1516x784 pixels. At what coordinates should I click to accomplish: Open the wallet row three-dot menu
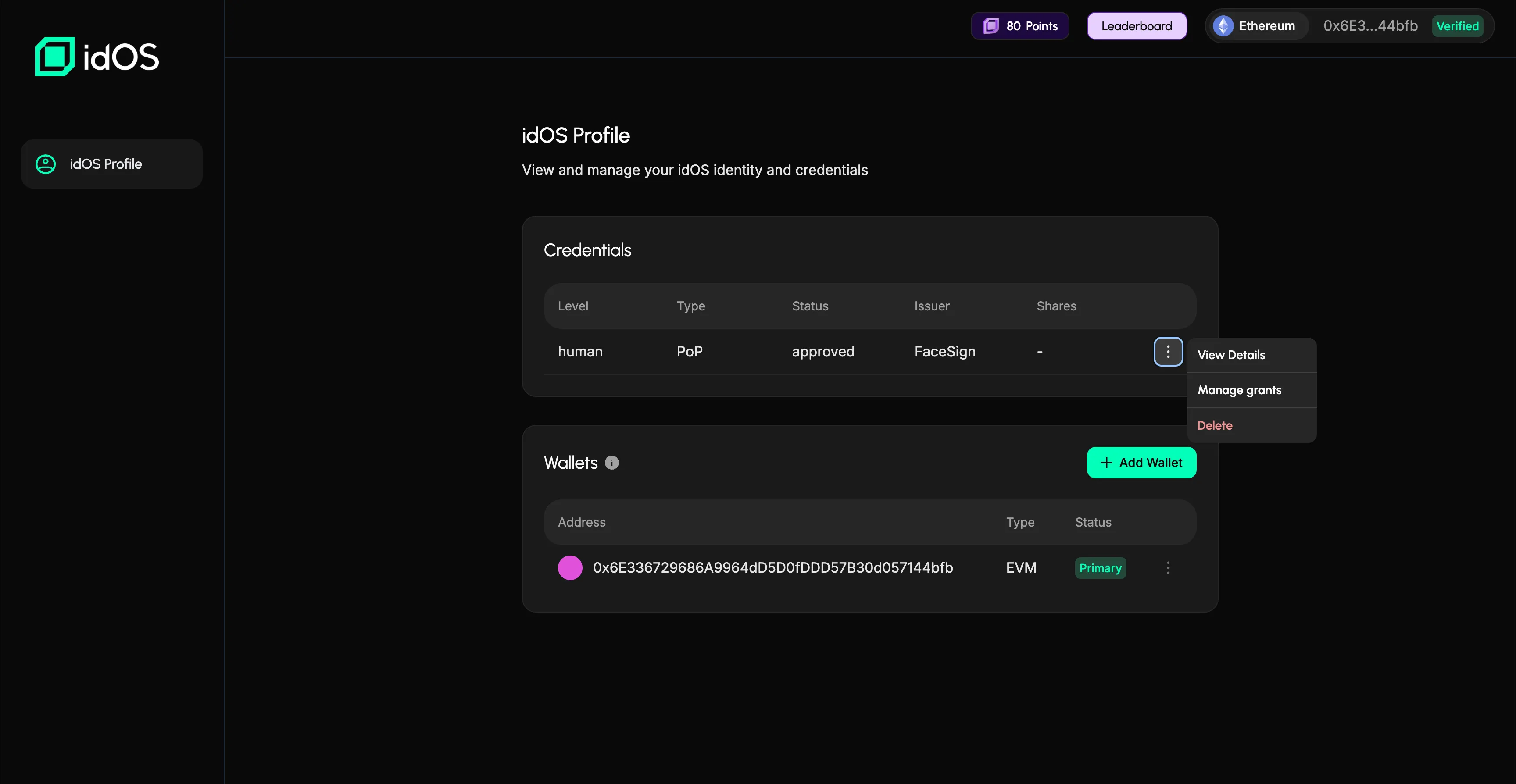[x=1168, y=567]
